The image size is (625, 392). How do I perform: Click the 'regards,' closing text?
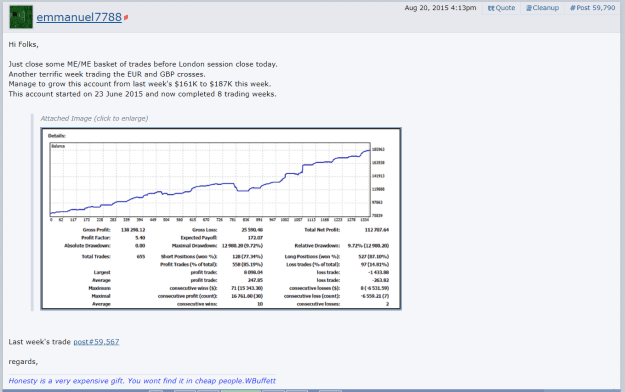pyautogui.click(x=23, y=362)
